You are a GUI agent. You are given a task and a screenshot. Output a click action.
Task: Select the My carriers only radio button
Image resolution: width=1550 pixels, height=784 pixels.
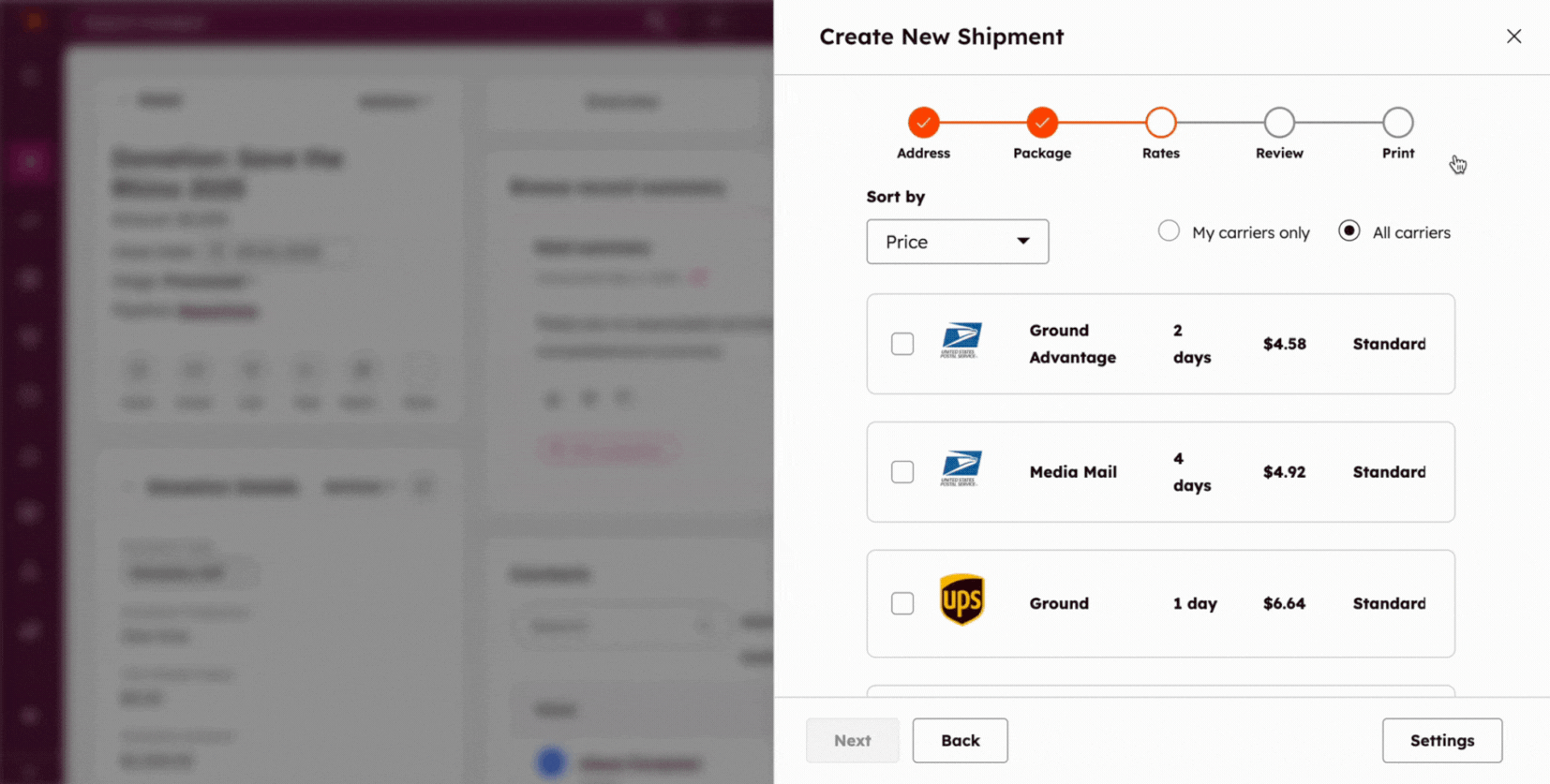click(x=1169, y=230)
